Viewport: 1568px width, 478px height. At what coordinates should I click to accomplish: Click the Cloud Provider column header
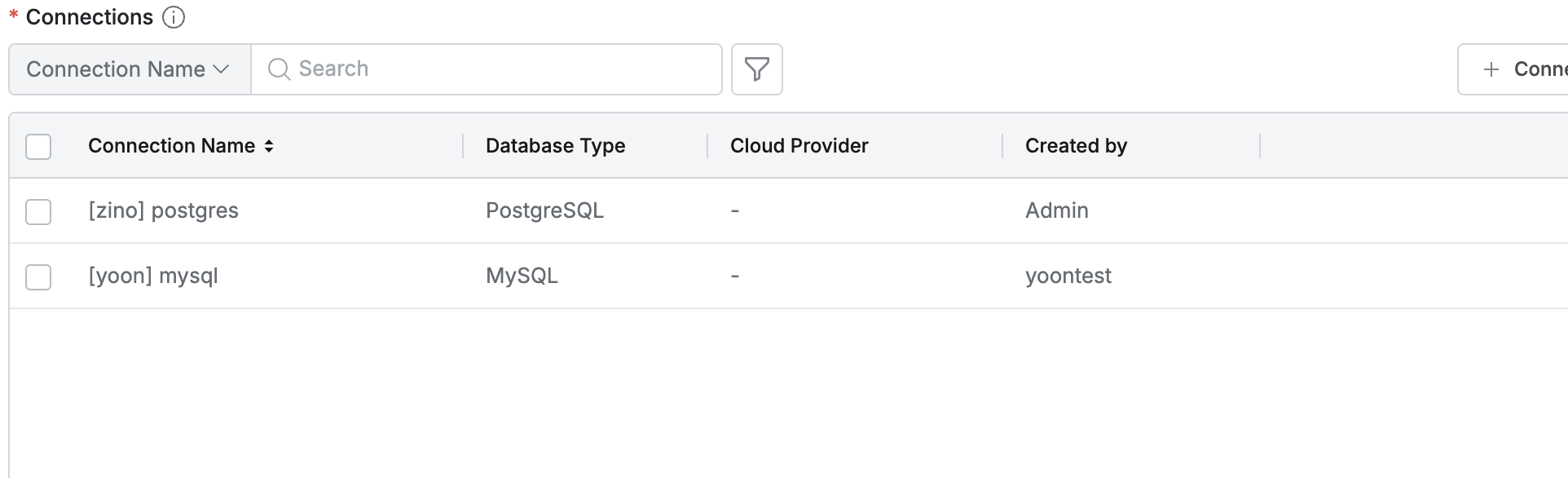(799, 146)
